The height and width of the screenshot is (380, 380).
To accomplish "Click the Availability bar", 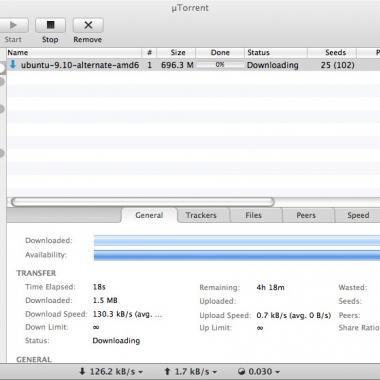I will point(237,255).
